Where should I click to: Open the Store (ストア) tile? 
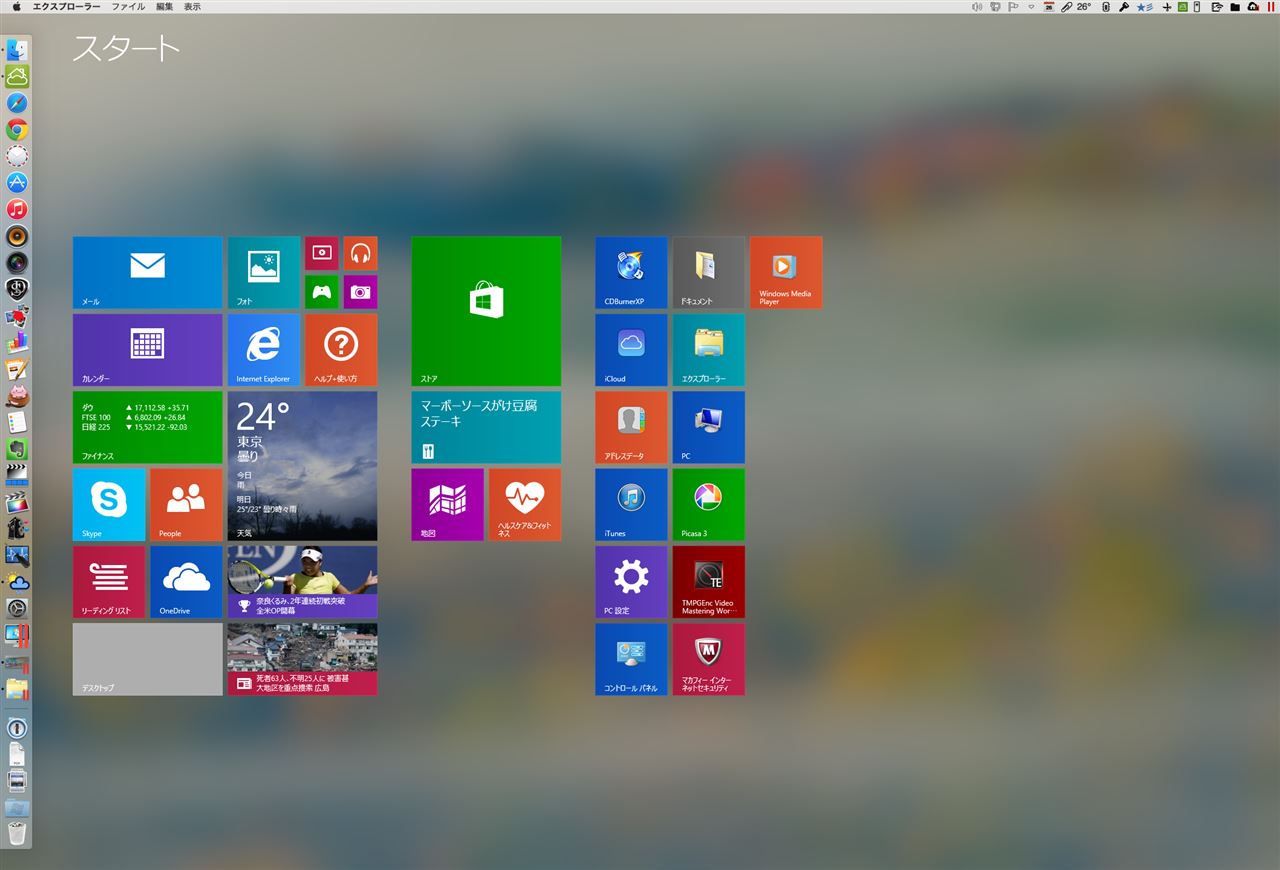click(486, 311)
